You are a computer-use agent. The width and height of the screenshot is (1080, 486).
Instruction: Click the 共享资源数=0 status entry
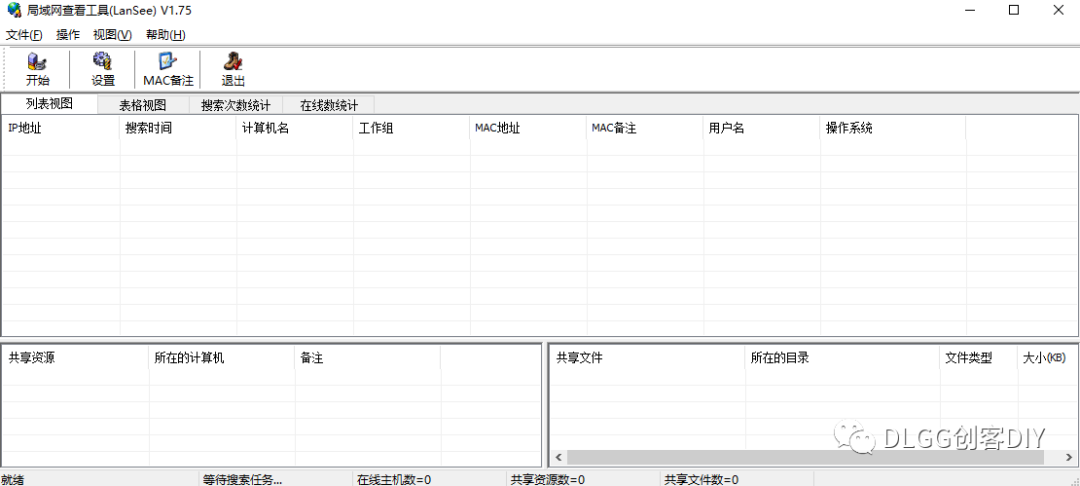point(547,480)
